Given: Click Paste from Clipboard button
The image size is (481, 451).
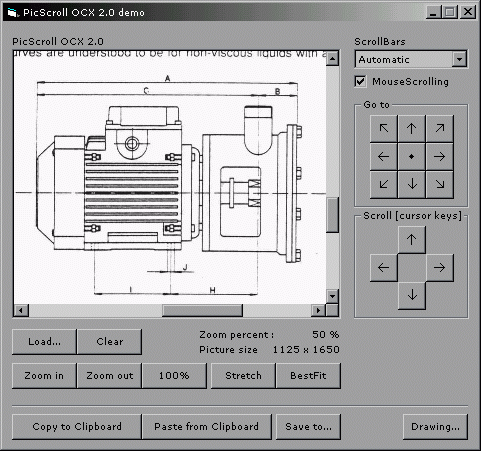Looking at the screenshot, I should point(207,427).
